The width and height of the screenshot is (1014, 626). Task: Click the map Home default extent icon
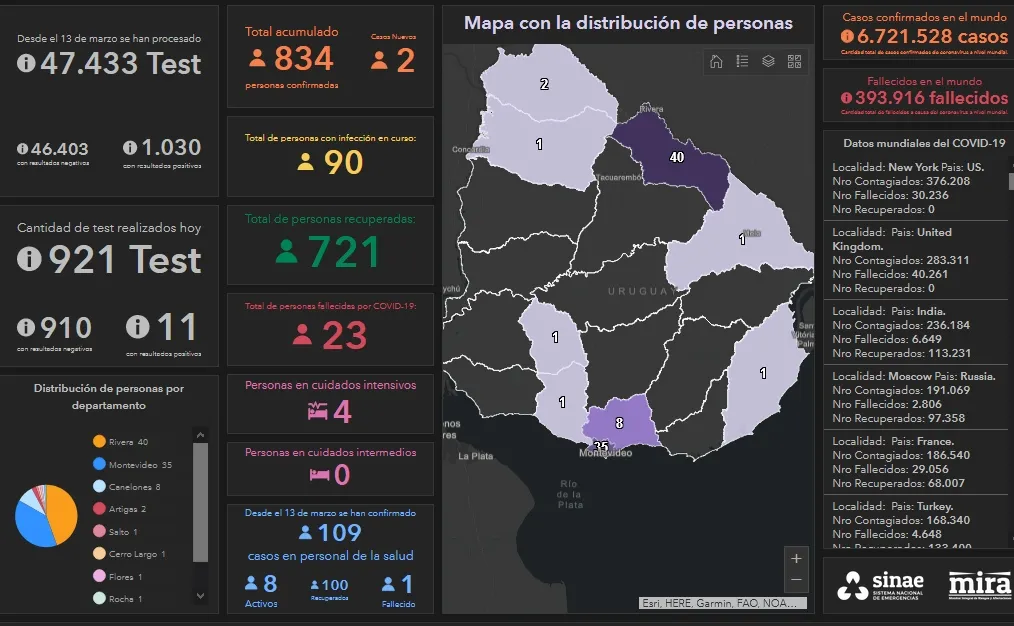(716, 61)
